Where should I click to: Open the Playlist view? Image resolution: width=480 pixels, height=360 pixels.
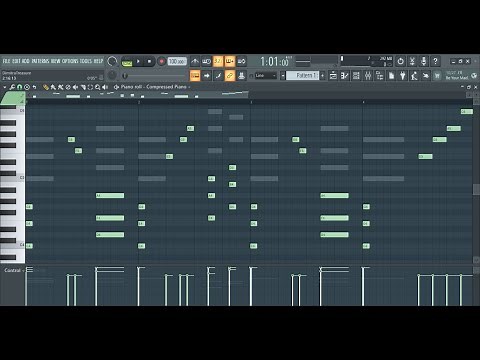(333, 76)
